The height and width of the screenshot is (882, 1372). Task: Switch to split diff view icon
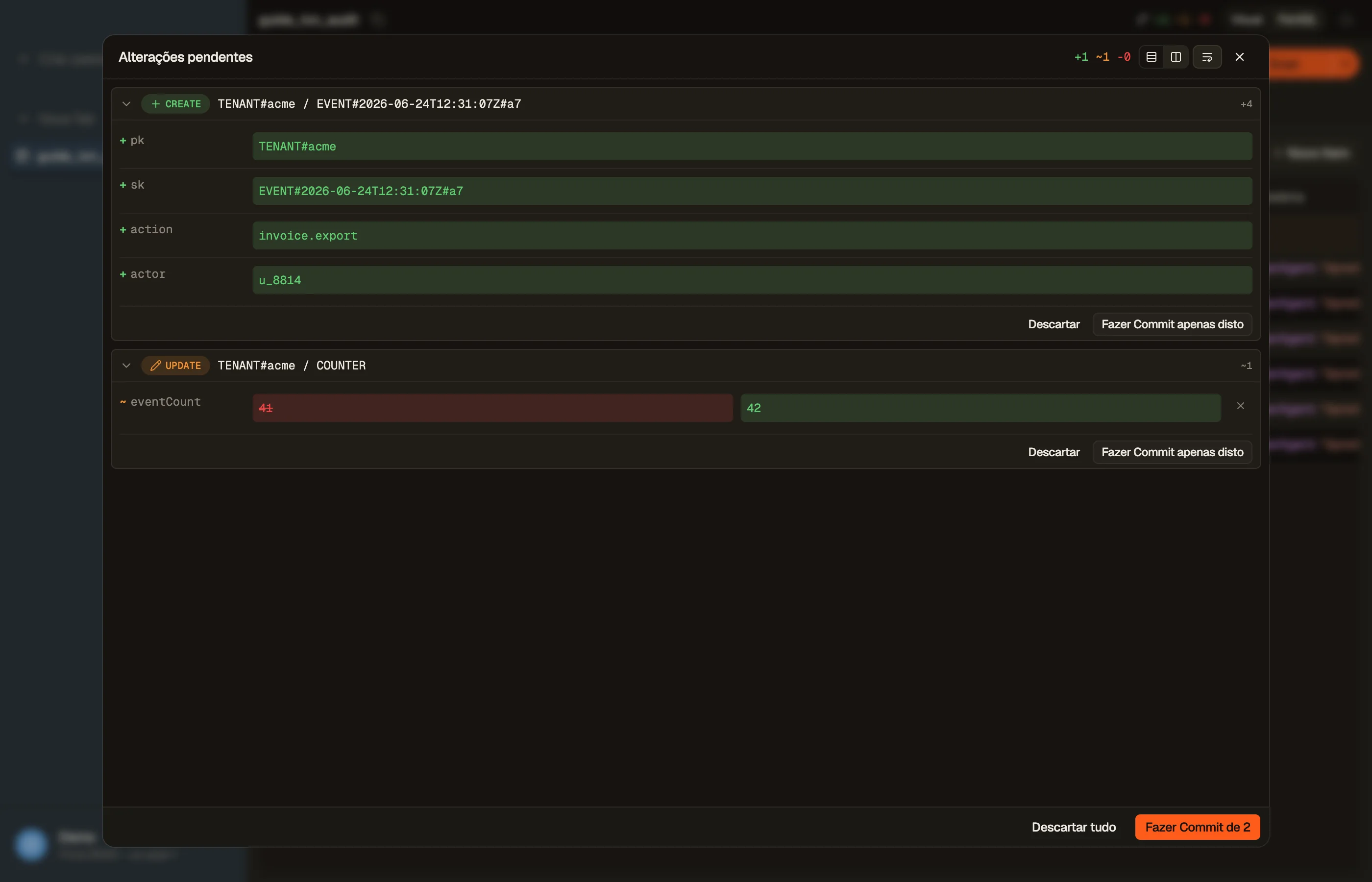[x=1176, y=57]
